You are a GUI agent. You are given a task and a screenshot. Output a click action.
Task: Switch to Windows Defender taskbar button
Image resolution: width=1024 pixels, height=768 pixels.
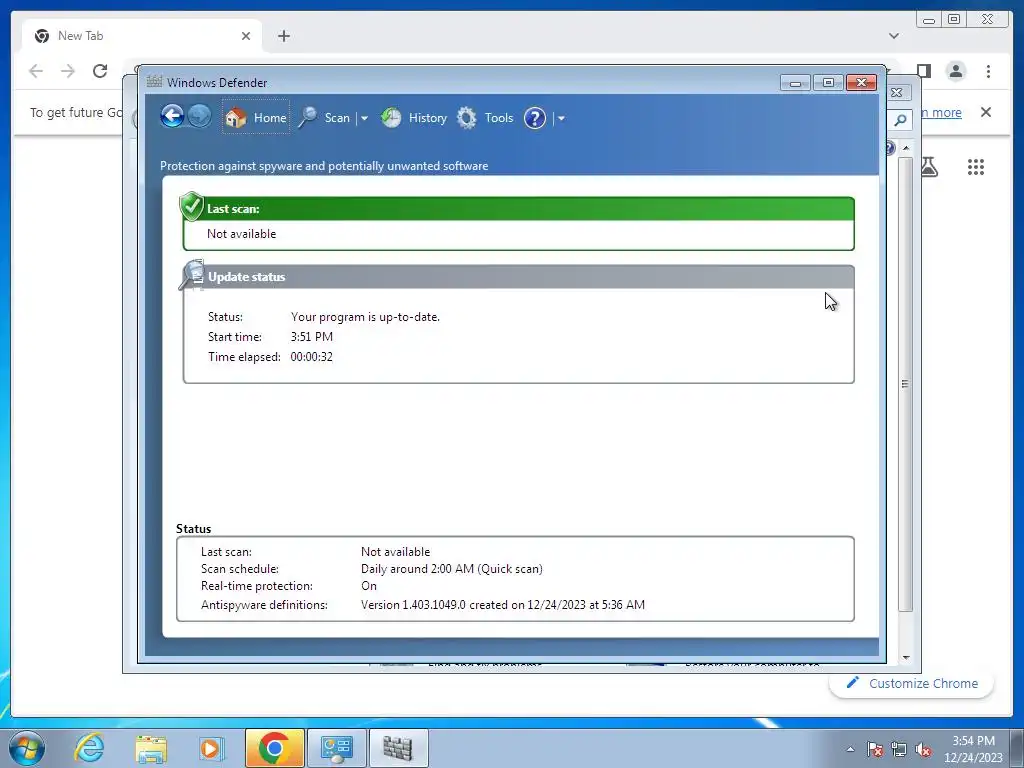398,748
